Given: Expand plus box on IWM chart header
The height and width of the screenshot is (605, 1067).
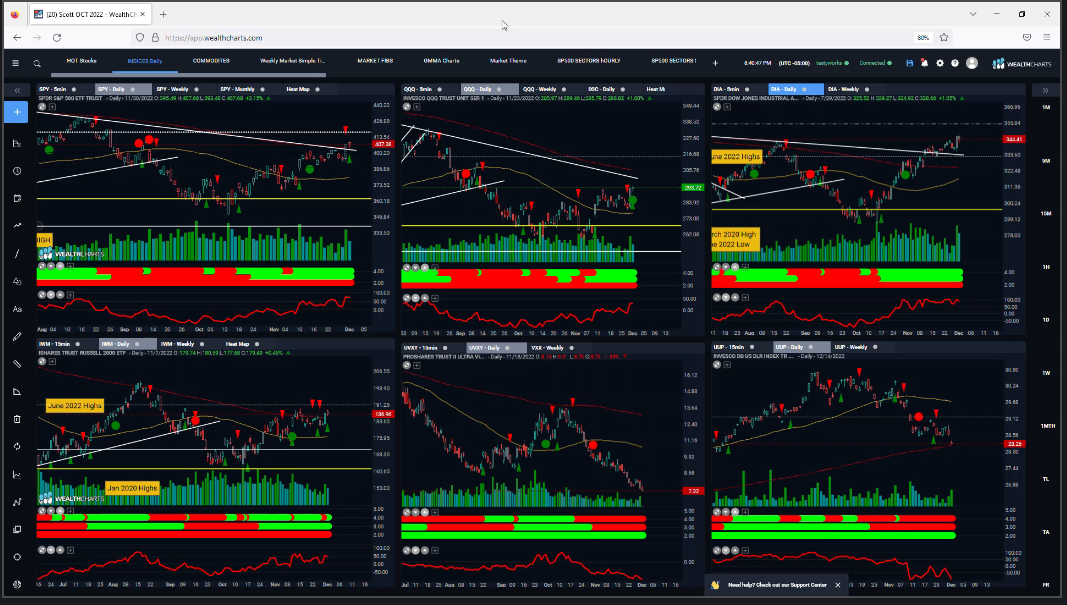Looking at the screenshot, I should (52, 361).
